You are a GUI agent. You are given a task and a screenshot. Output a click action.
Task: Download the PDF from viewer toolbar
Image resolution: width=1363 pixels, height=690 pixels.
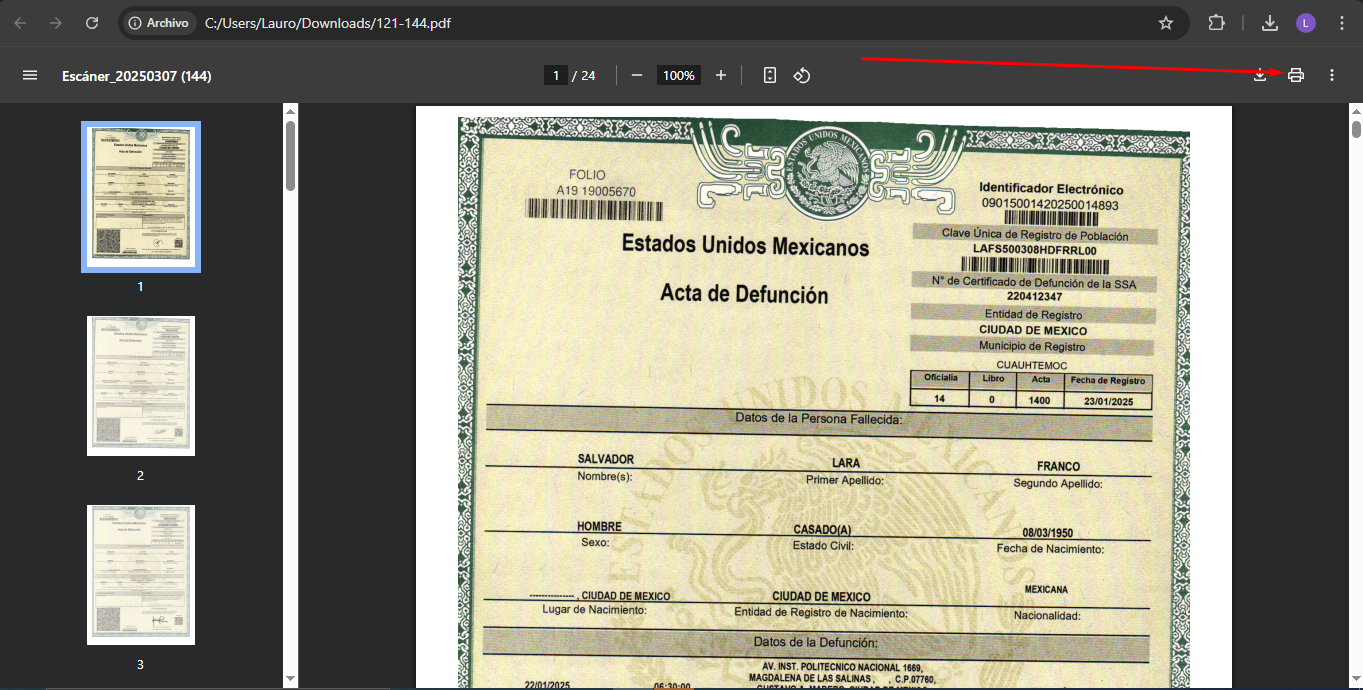point(1260,75)
